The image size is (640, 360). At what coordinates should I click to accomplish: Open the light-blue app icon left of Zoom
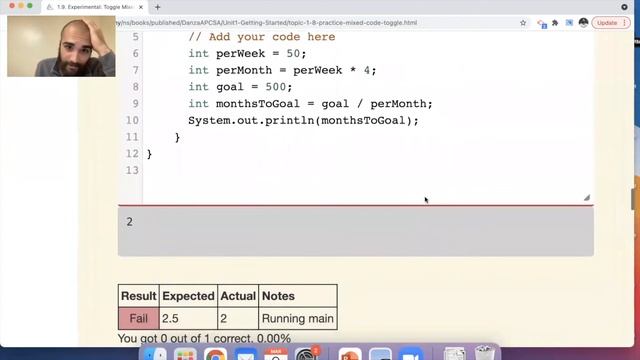(x=380, y=355)
